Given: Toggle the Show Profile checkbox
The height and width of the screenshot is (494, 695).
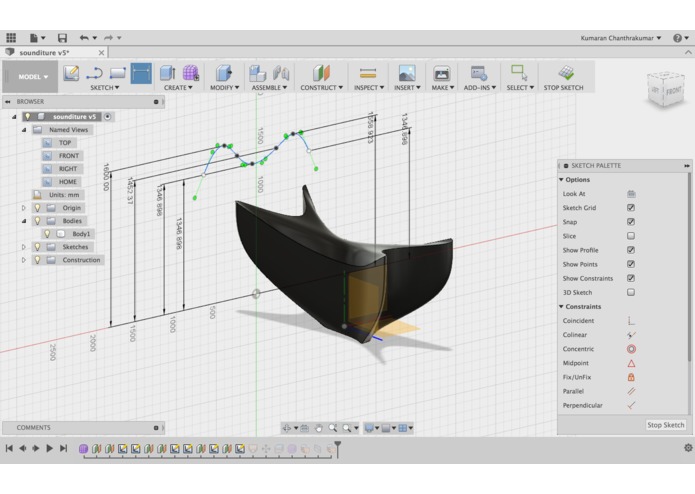Looking at the screenshot, I should pyautogui.click(x=631, y=250).
